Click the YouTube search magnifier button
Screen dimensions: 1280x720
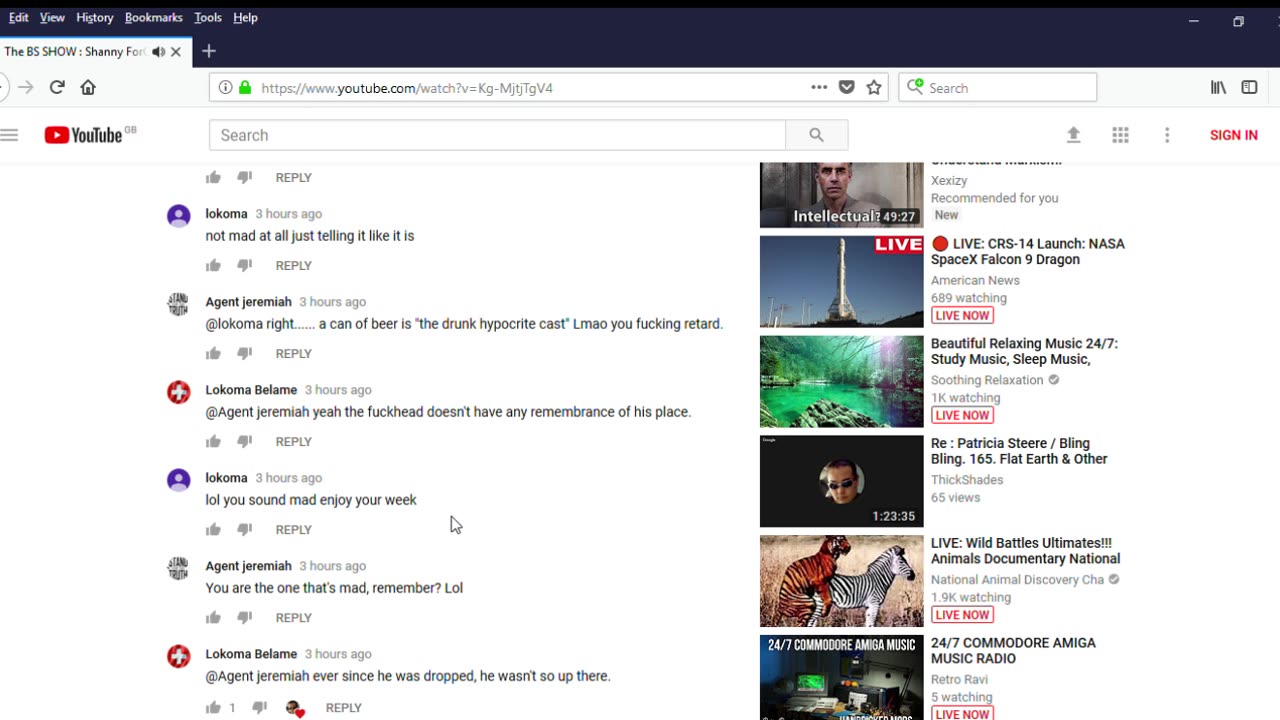pos(816,135)
